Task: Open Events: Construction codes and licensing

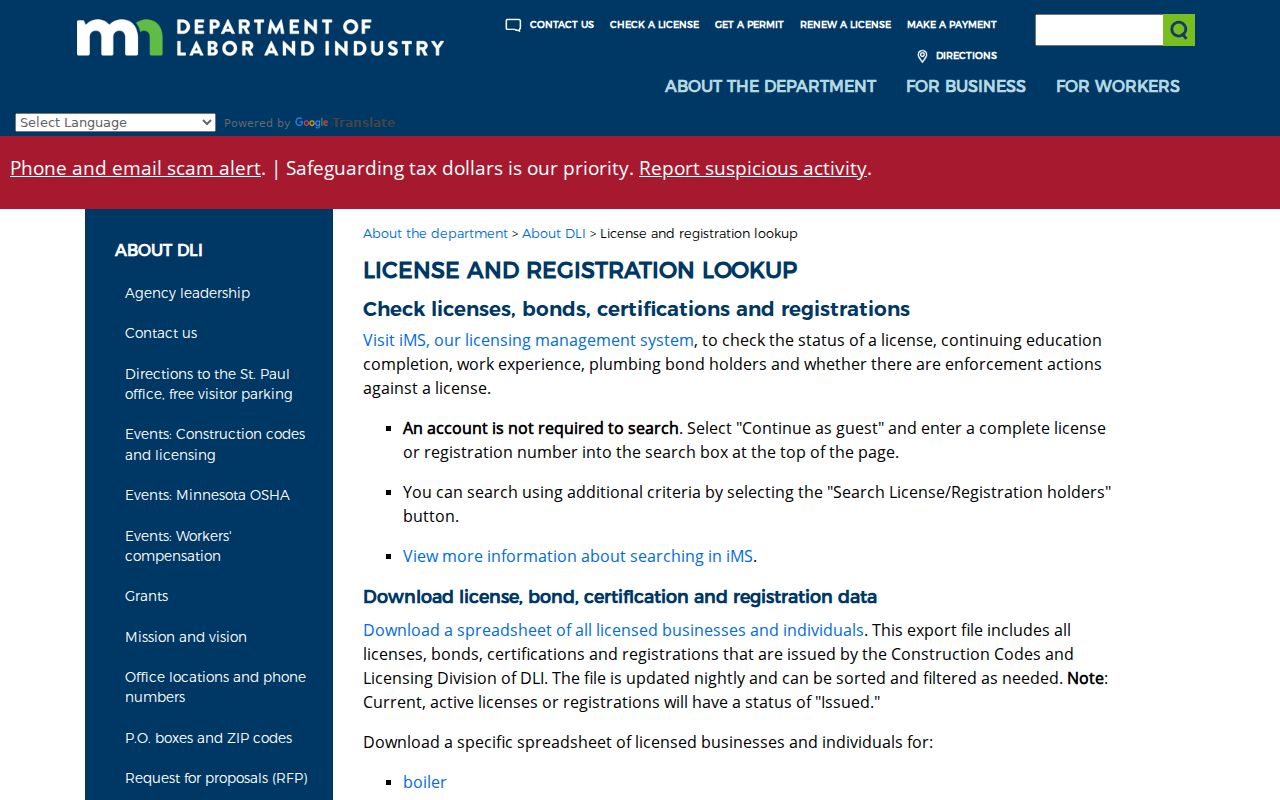Action: pos(215,444)
